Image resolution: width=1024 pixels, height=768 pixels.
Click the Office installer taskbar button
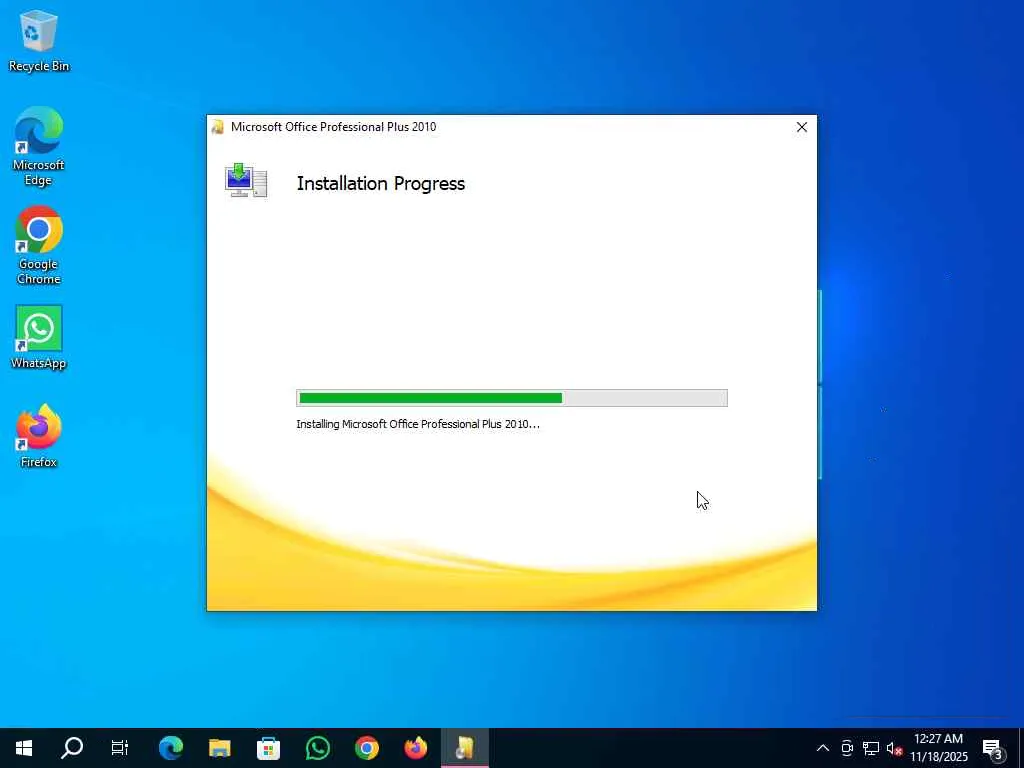464,748
